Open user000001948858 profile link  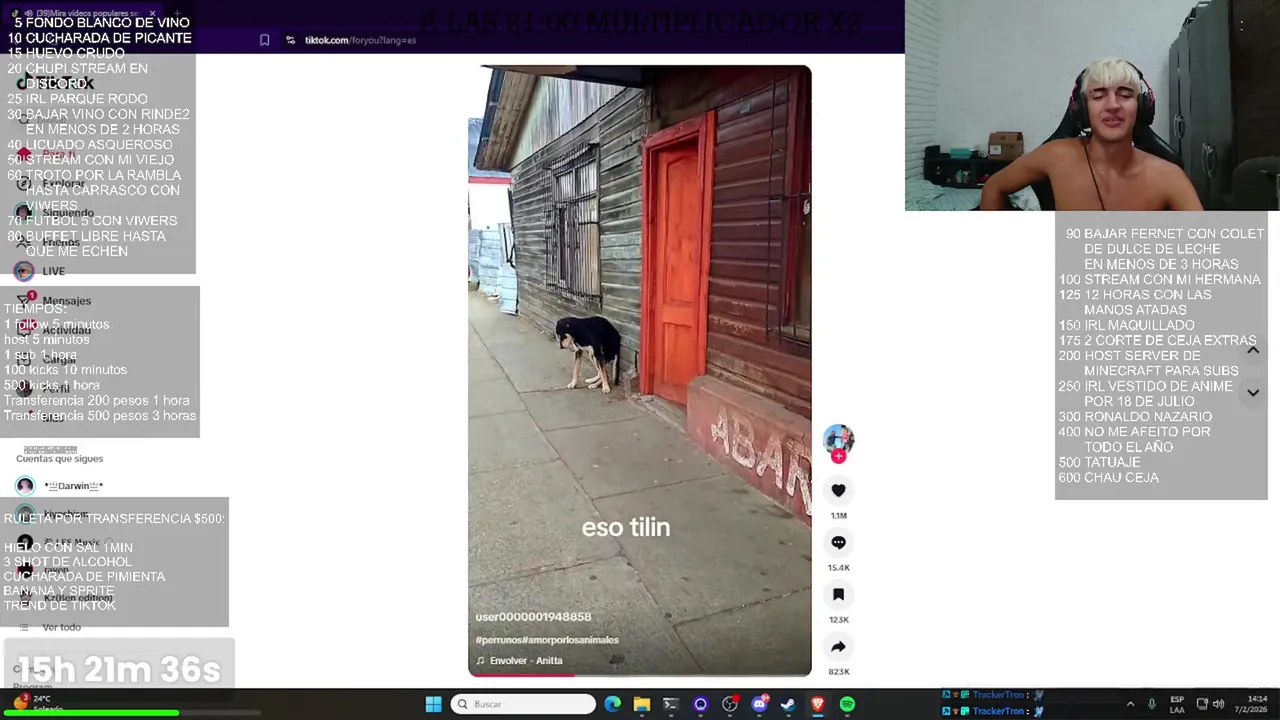point(533,617)
